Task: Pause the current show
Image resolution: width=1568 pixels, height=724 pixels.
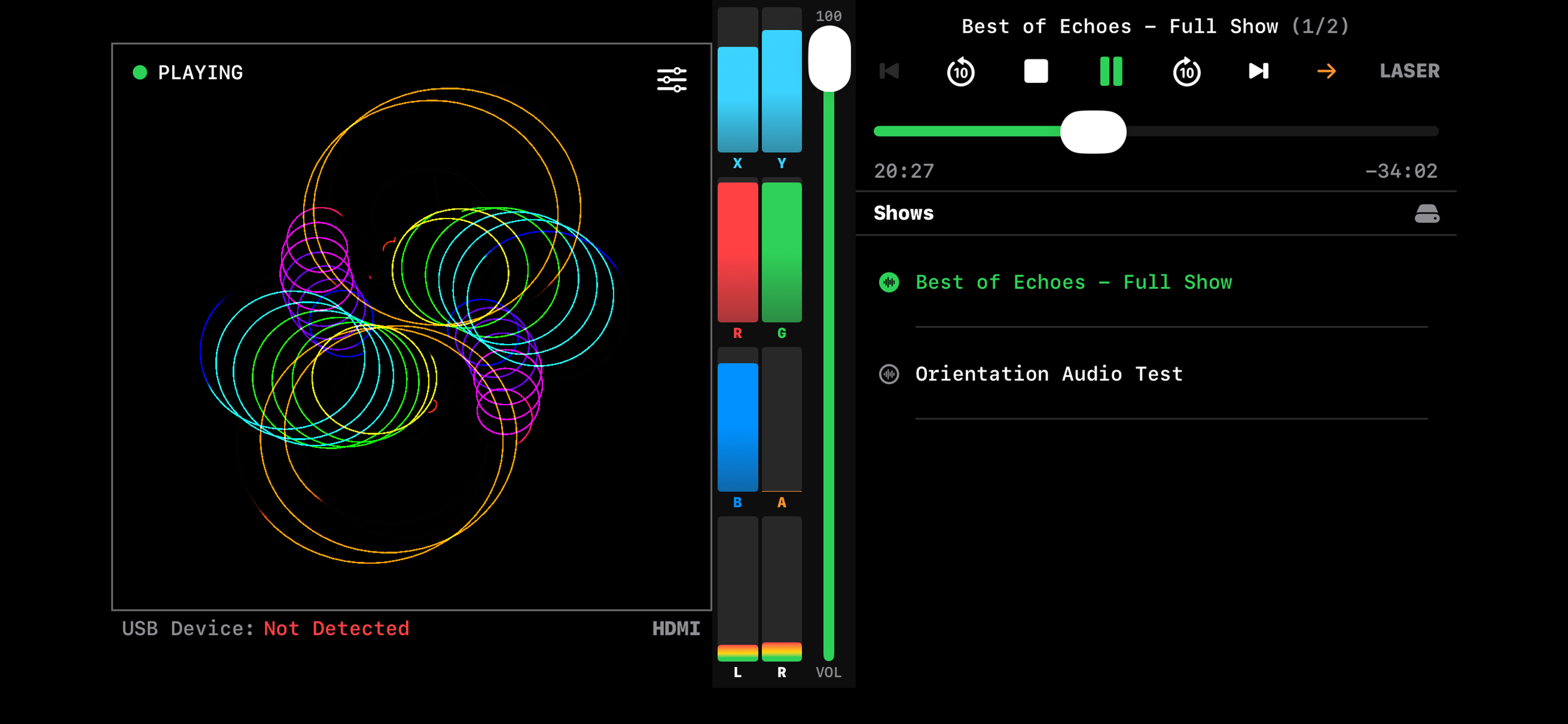Action: tap(1111, 71)
